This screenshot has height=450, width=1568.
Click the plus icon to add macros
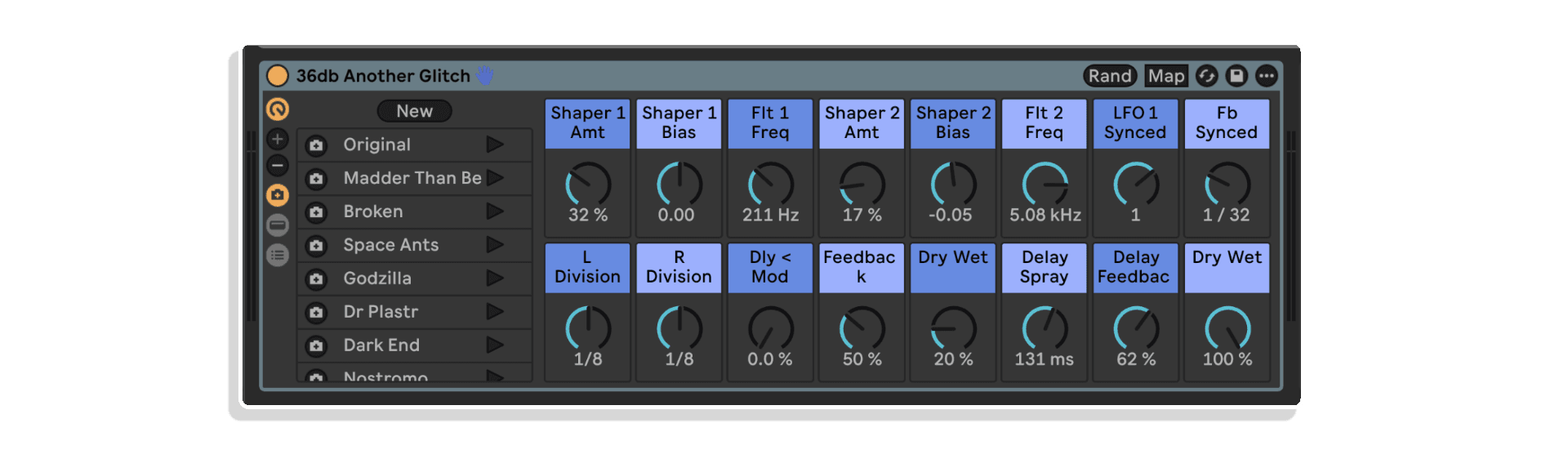tap(278, 139)
